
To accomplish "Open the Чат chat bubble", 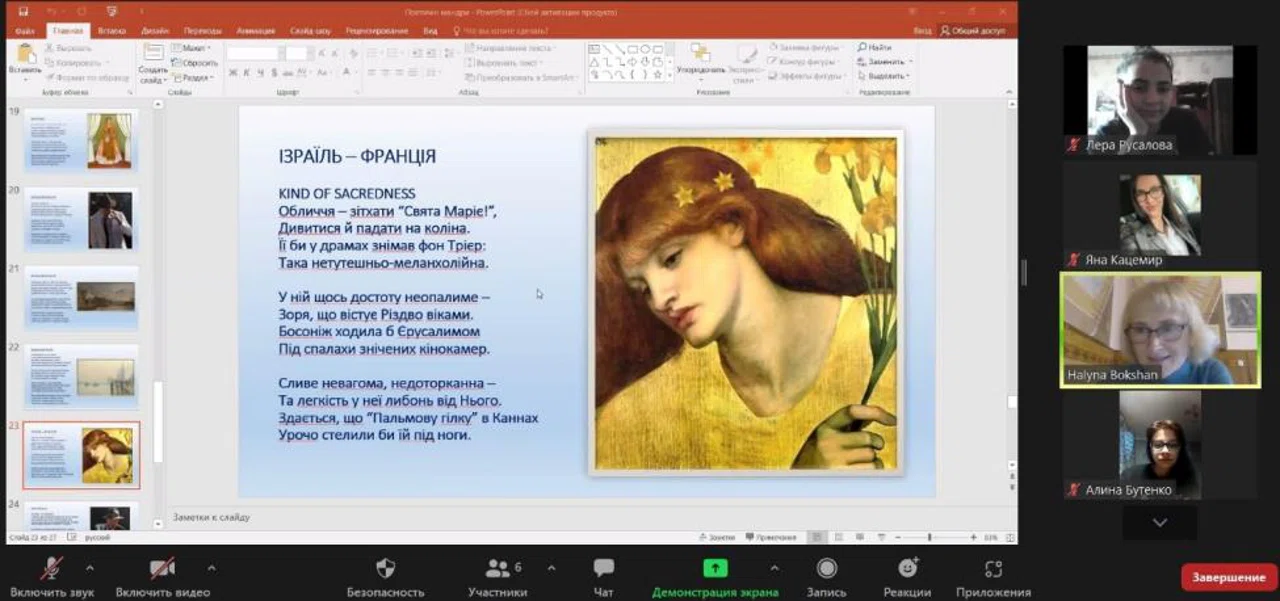I will pos(604,568).
